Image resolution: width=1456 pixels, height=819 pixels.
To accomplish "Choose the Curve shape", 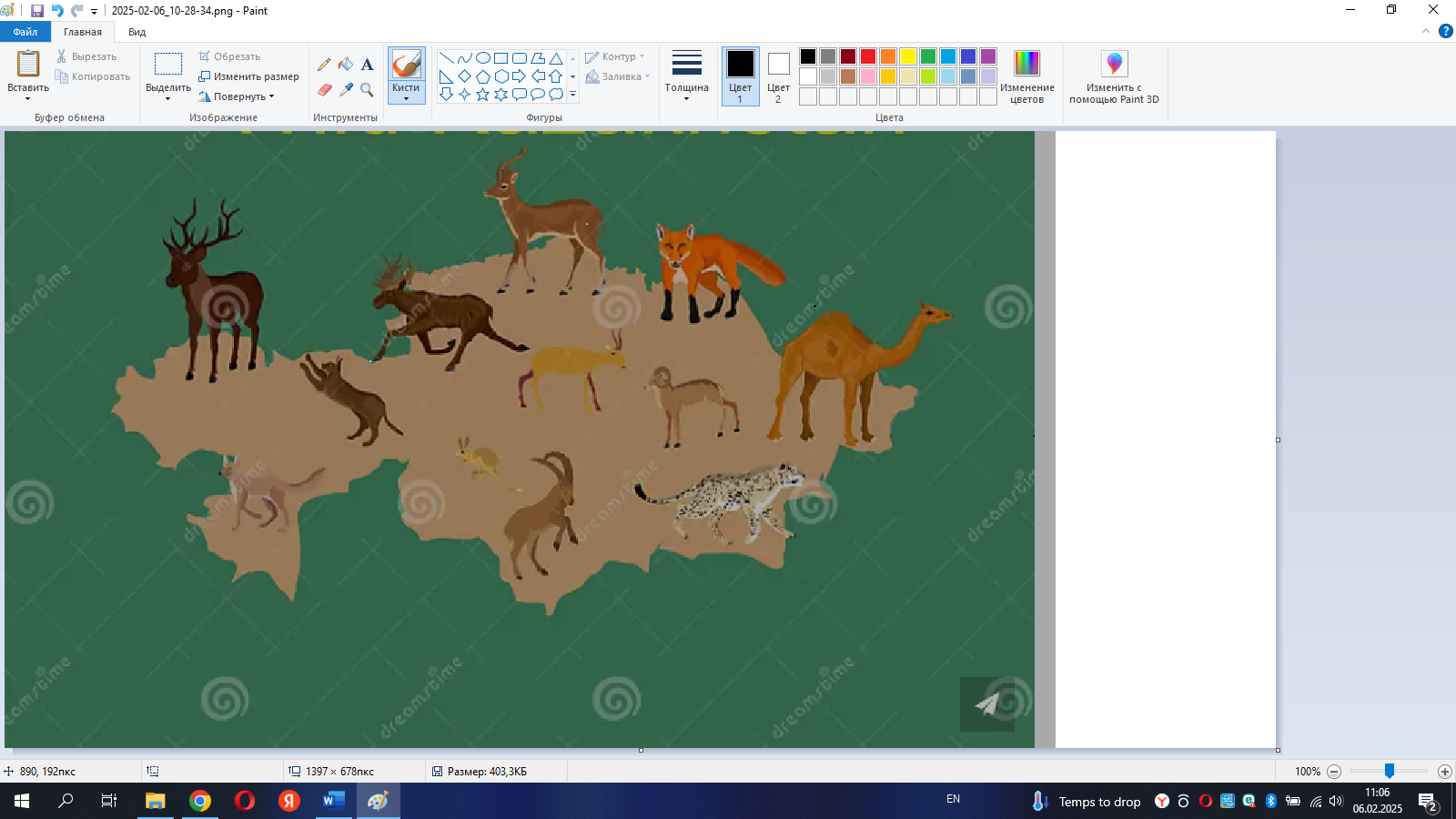I will click(x=464, y=58).
